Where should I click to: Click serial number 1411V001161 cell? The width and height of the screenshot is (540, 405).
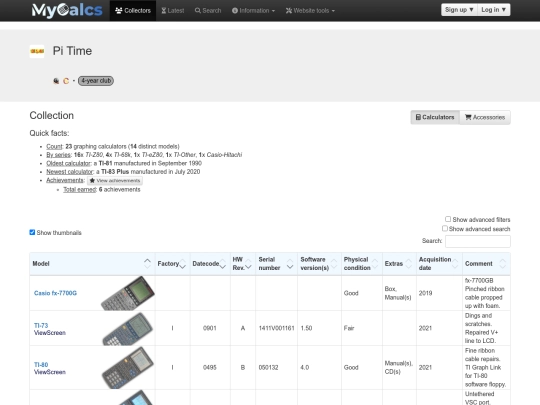point(277,328)
